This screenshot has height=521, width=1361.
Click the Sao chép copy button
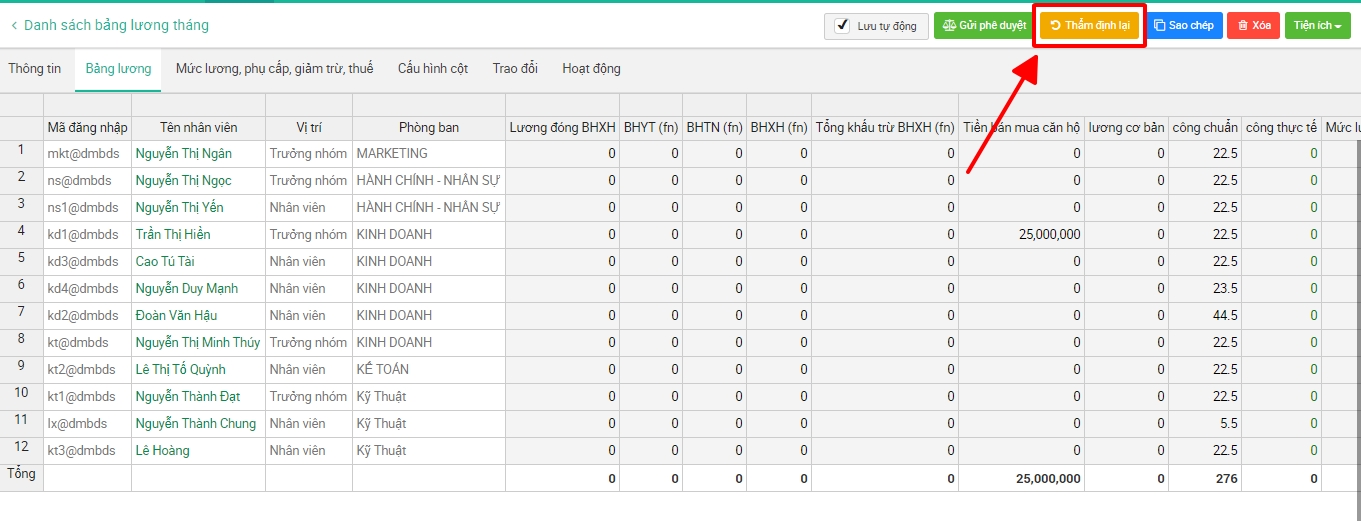[x=1184, y=26]
